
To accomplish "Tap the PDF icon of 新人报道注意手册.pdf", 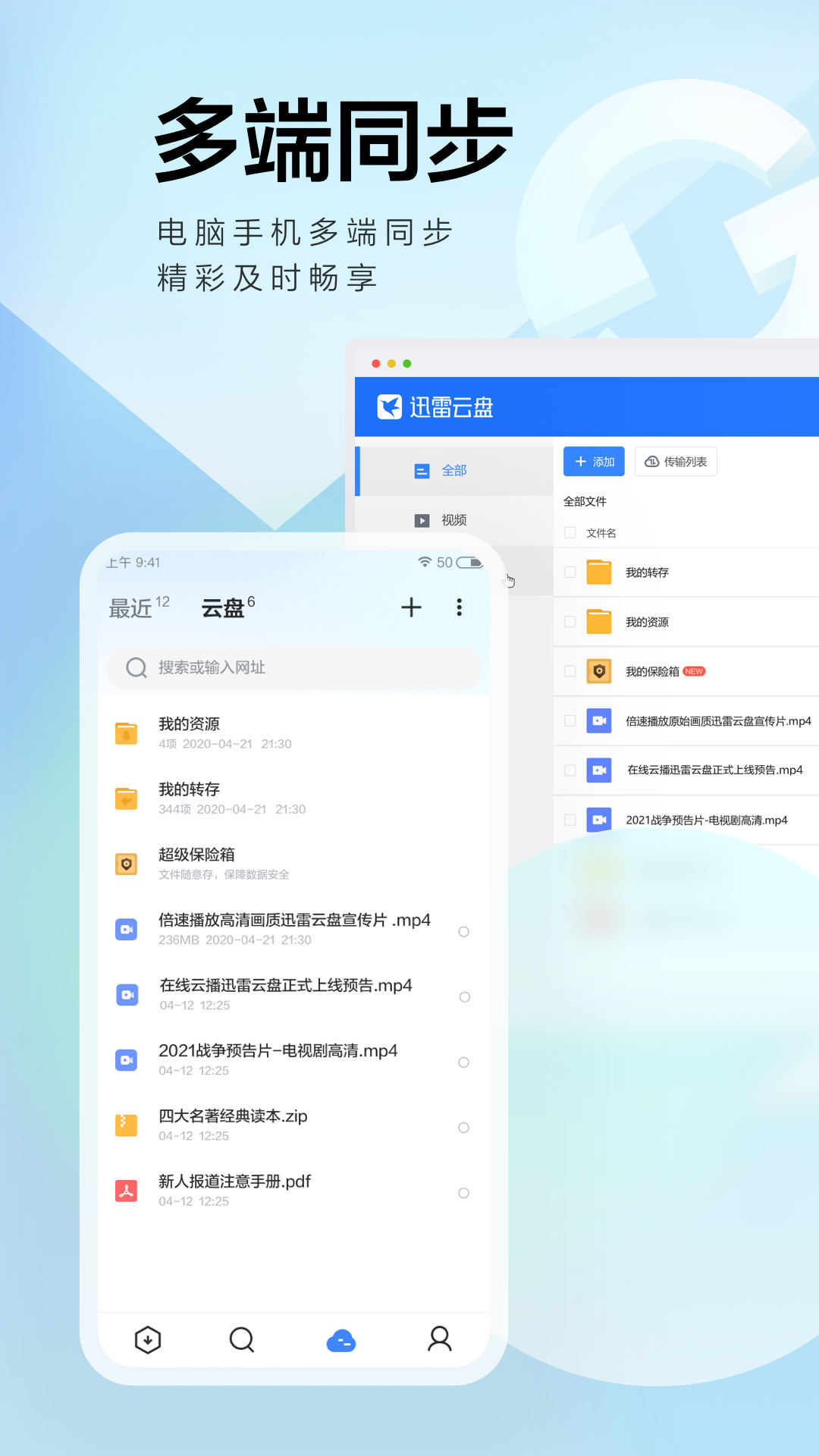I will [x=126, y=1191].
